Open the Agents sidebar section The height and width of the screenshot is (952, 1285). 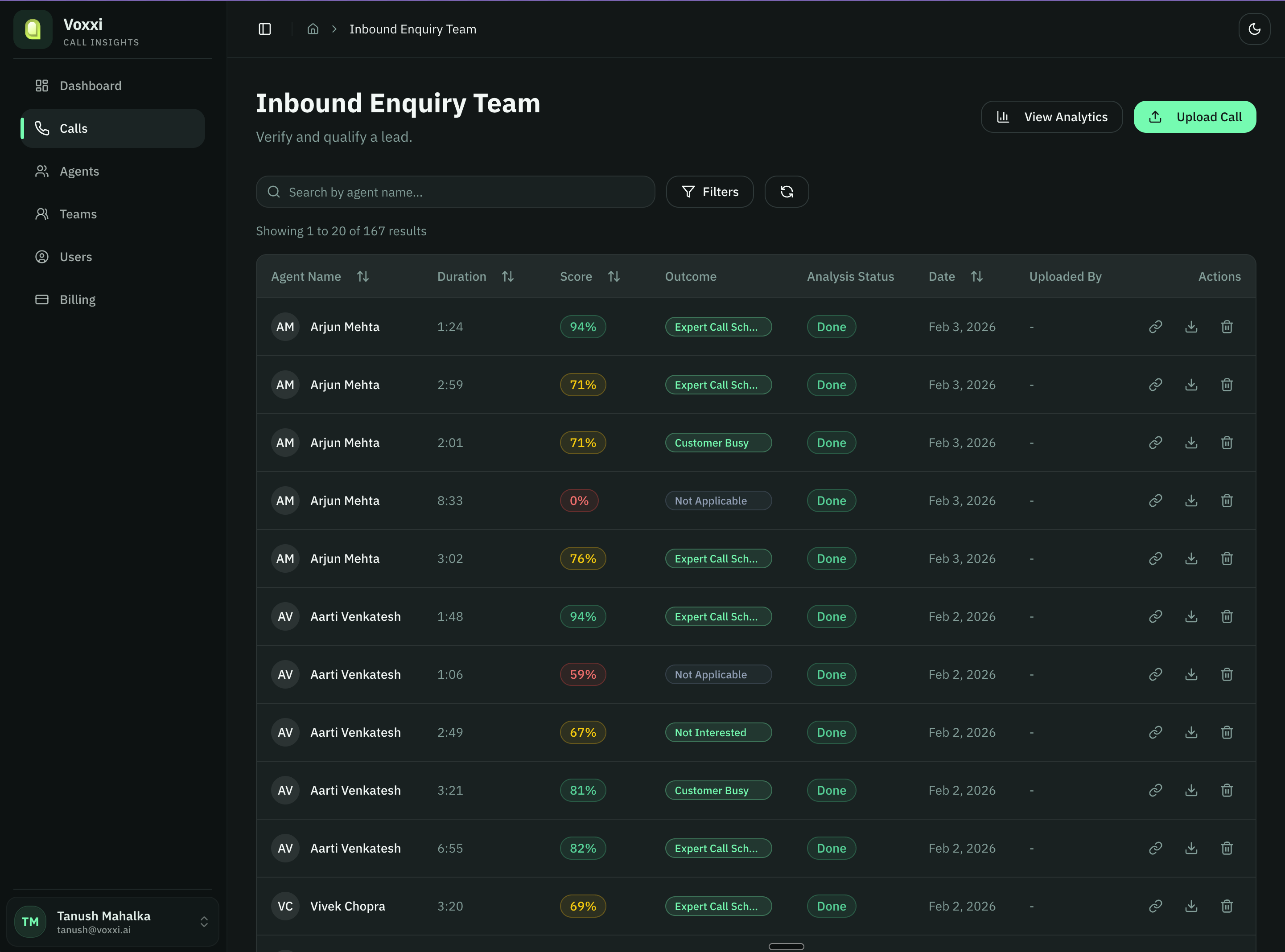[x=79, y=171]
